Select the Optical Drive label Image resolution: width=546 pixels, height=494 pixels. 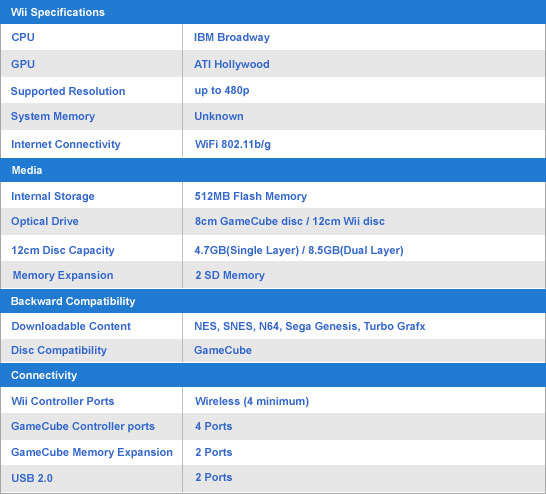pyautogui.click(x=45, y=221)
